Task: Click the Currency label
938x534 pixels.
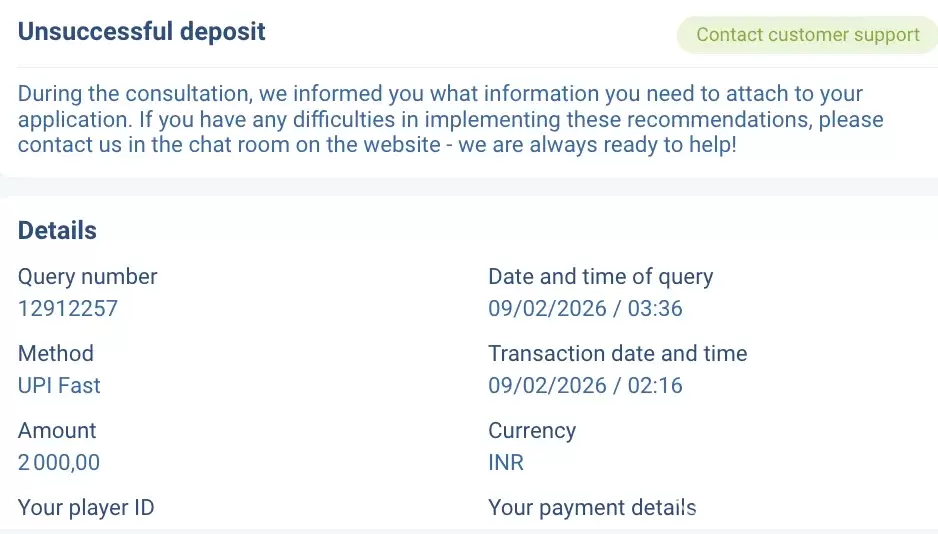Action: point(532,430)
